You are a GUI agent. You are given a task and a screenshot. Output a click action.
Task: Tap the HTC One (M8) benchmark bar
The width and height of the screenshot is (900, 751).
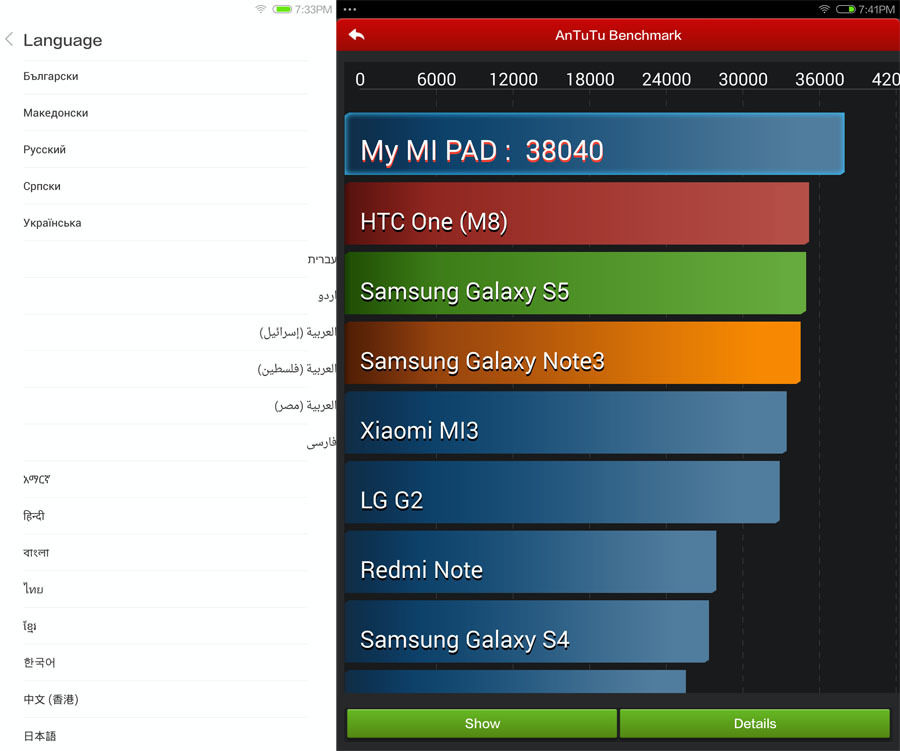click(x=577, y=214)
